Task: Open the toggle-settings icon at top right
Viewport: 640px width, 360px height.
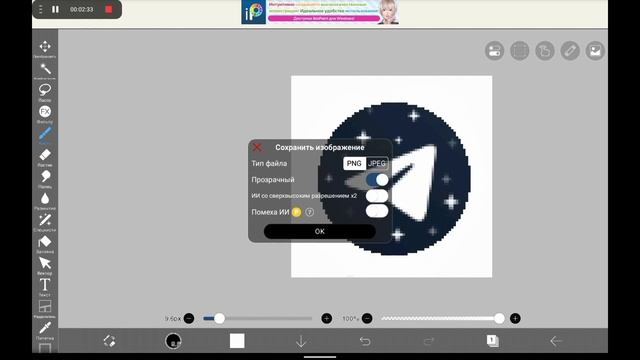Action: [x=494, y=51]
